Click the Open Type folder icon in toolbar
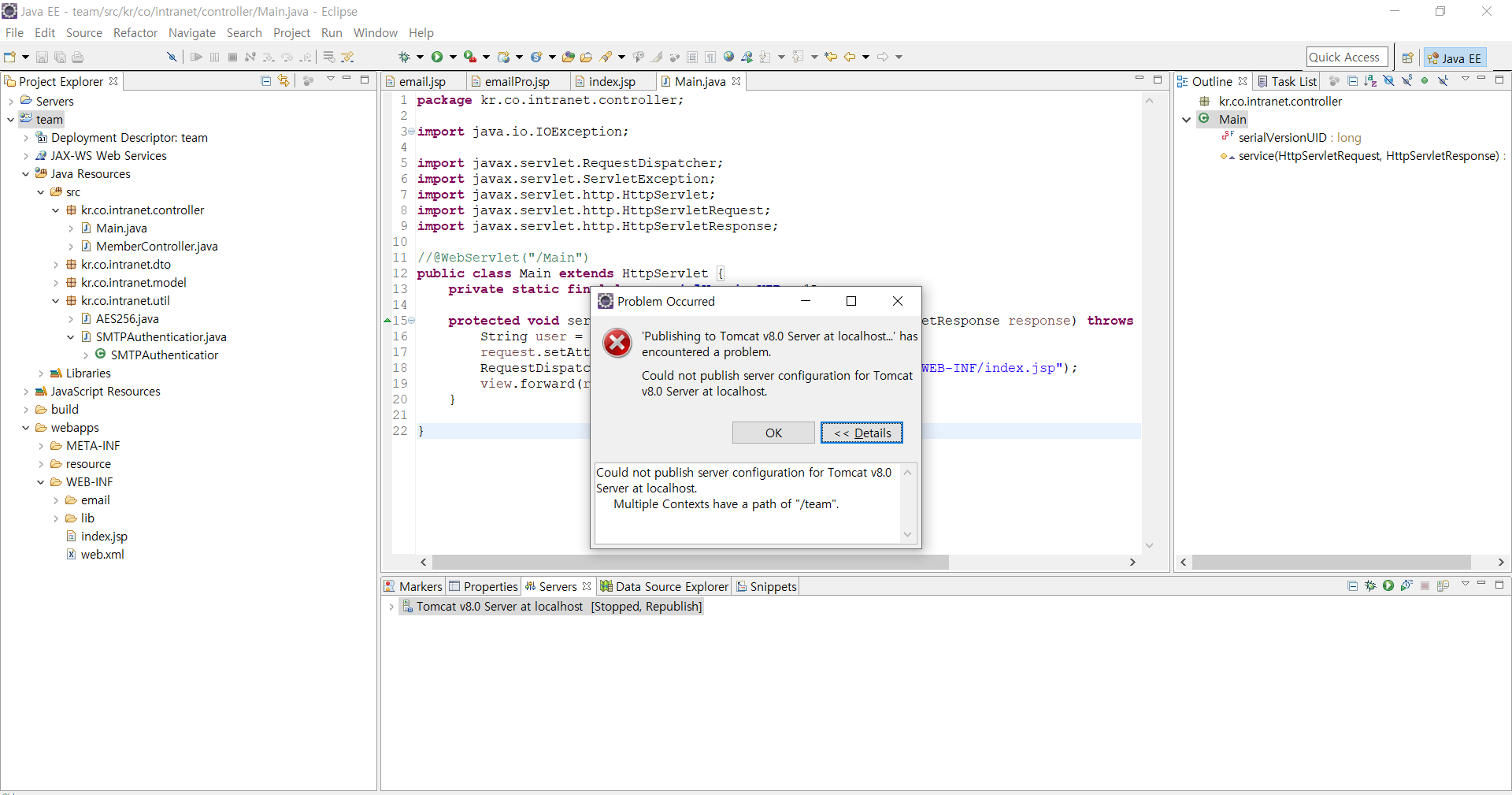The image size is (1512, 795). pos(568,57)
